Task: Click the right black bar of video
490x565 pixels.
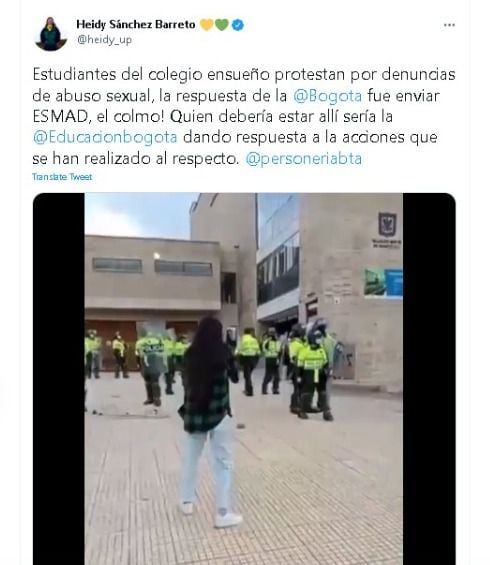Action: pyautogui.click(x=429, y=379)
